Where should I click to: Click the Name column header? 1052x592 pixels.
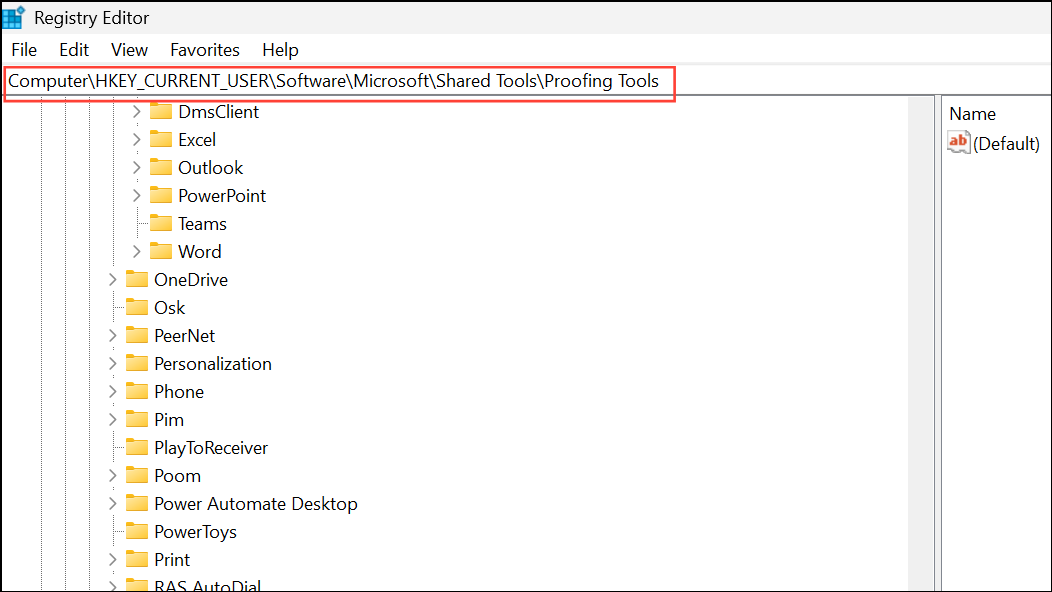point(972,114)
